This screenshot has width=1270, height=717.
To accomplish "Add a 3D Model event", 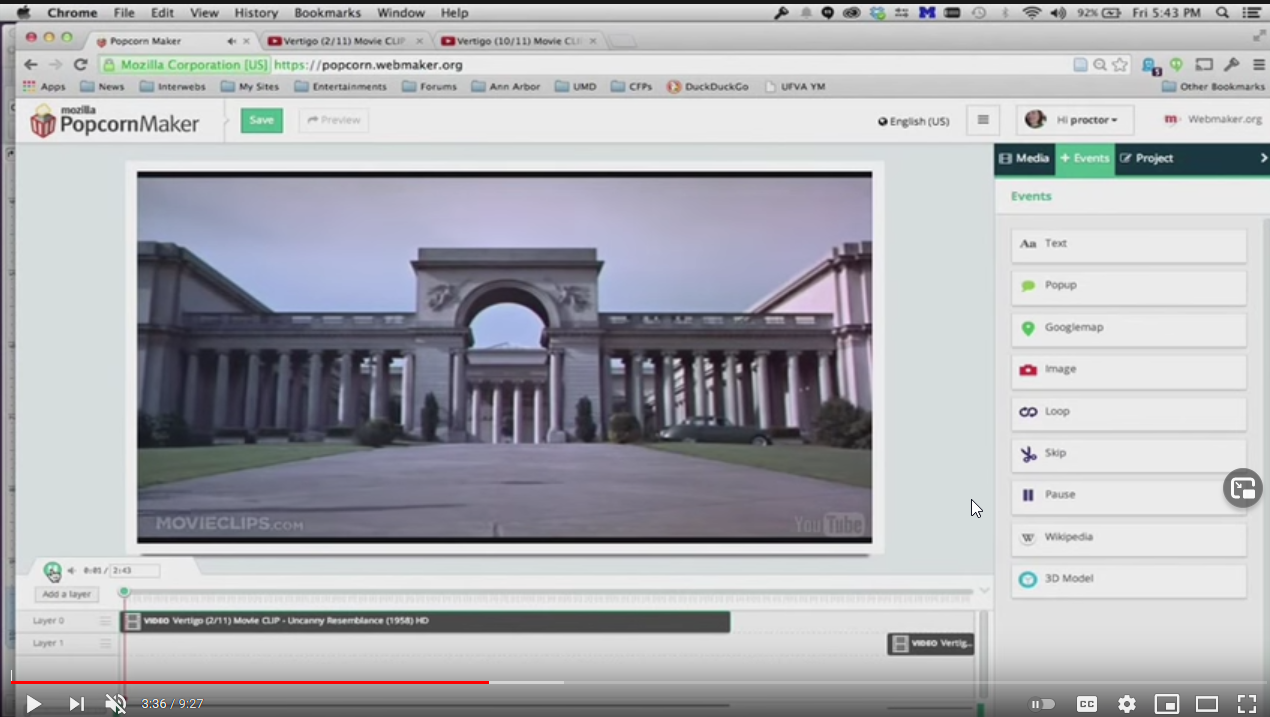I will pos(1129,580).
